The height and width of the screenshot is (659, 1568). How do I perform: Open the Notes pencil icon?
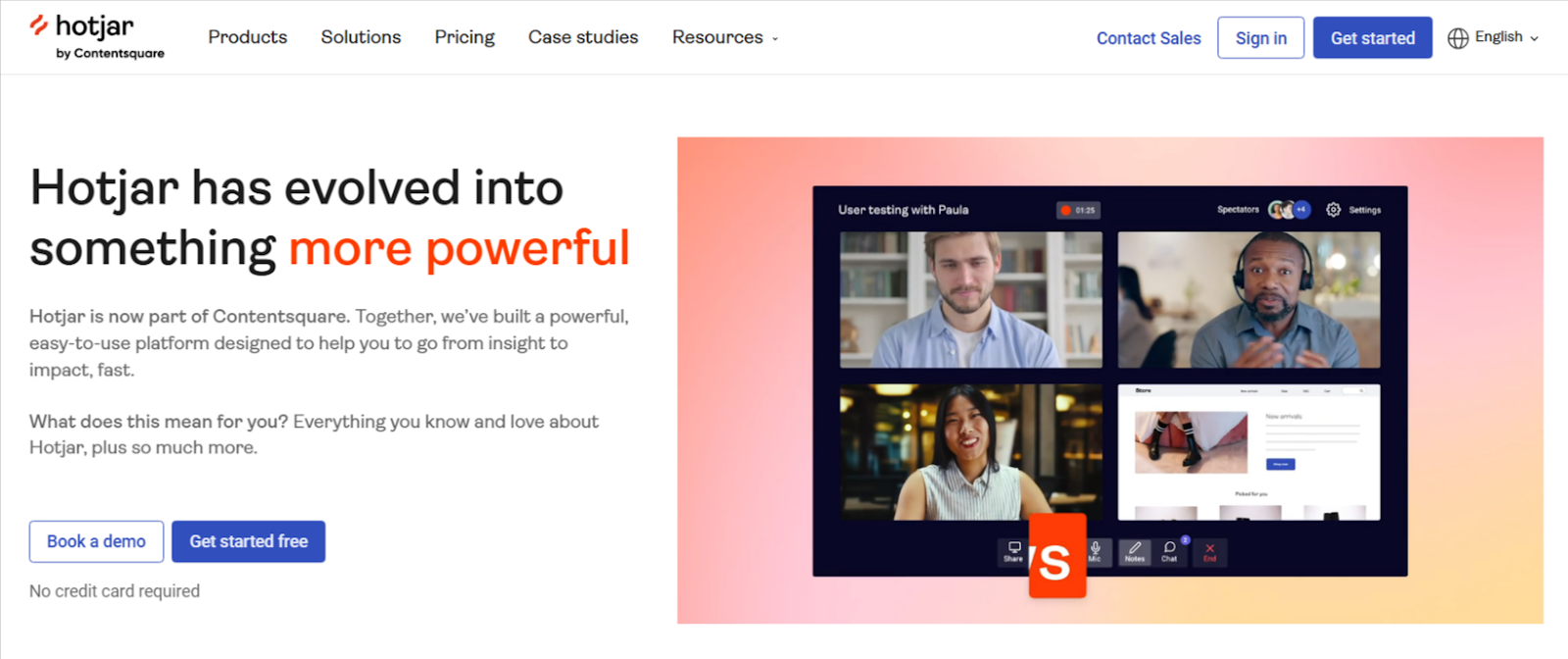(1135, 552)
